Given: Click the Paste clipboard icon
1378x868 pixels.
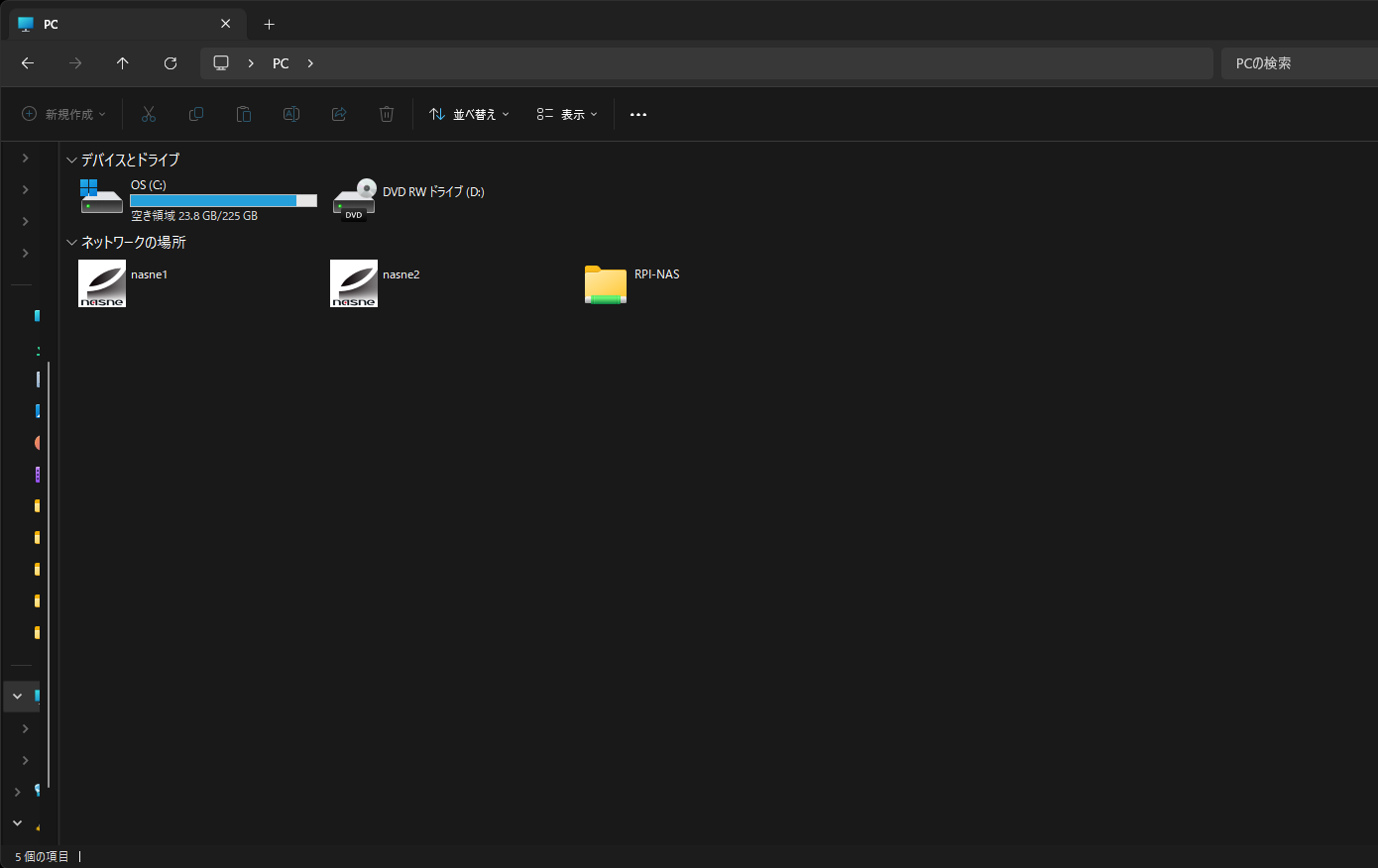Looking at the screenshot, I should click(244, 114).
